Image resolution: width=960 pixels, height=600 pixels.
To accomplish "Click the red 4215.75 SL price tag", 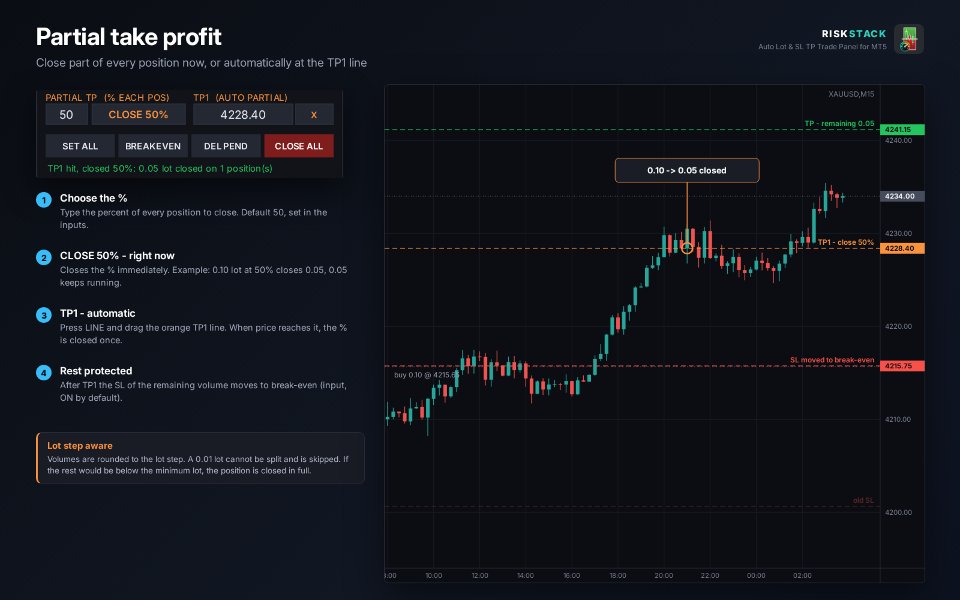I will (902, 366).
